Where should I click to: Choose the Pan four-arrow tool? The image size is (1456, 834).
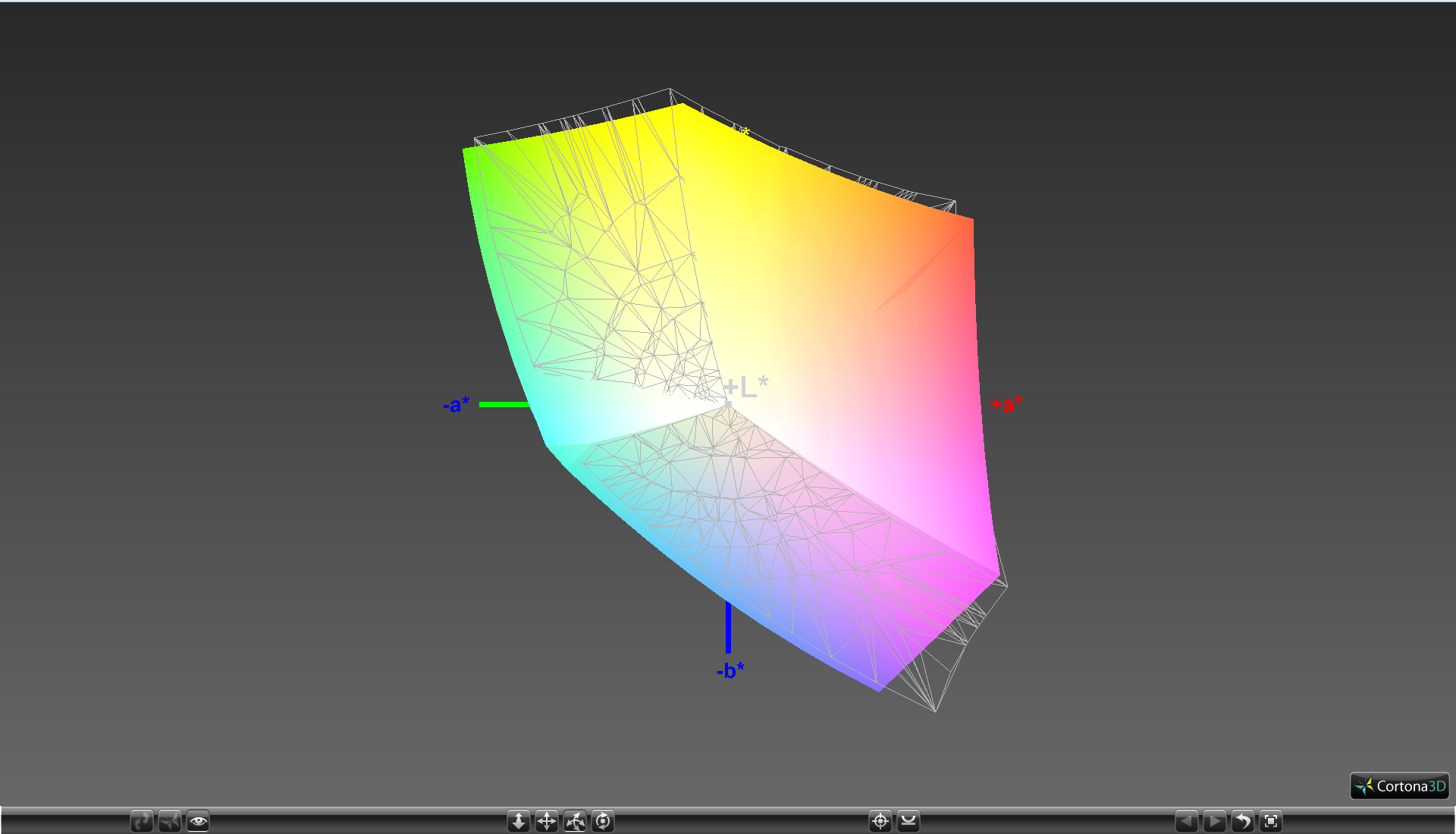tap(547, 821)
